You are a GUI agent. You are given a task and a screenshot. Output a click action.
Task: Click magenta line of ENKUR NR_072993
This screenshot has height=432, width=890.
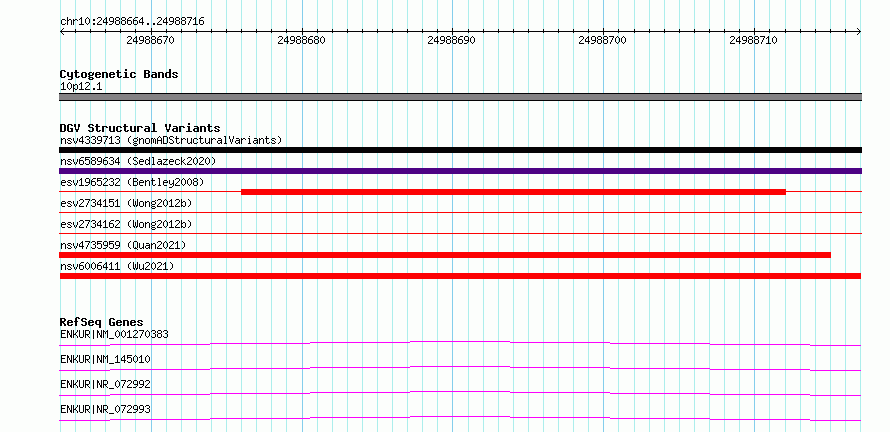click(x=460, y=418)
